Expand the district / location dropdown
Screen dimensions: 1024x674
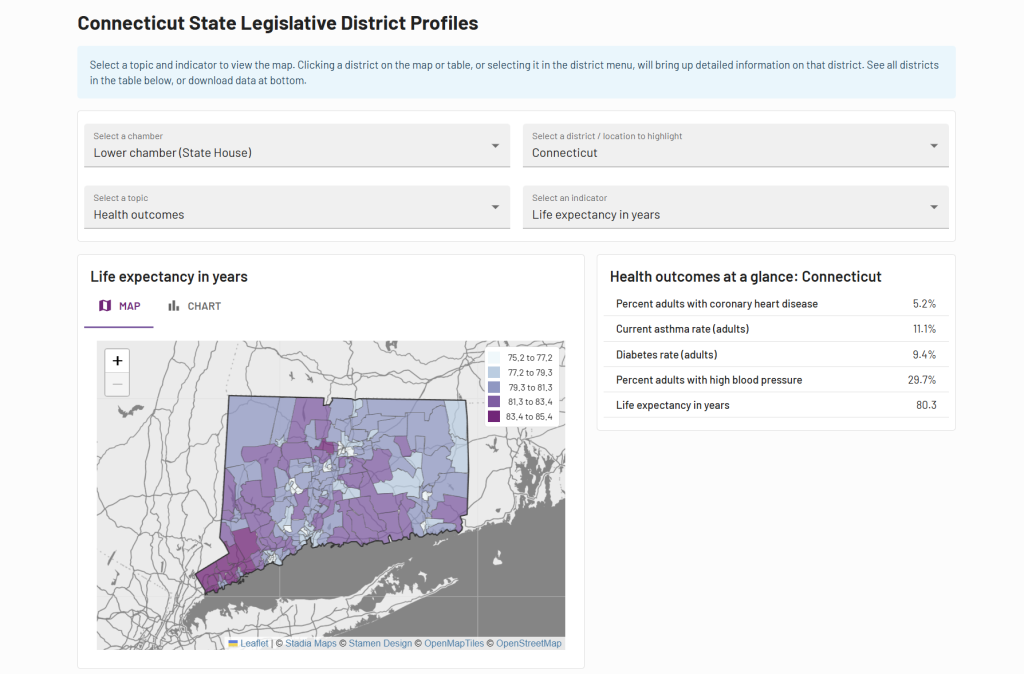[x=735, y=146]
